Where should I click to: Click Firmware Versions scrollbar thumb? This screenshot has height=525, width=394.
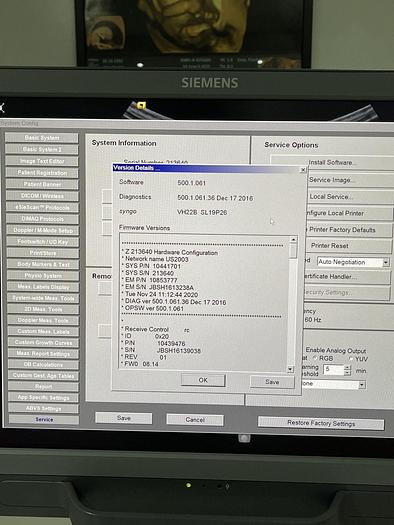coord(293,251)
